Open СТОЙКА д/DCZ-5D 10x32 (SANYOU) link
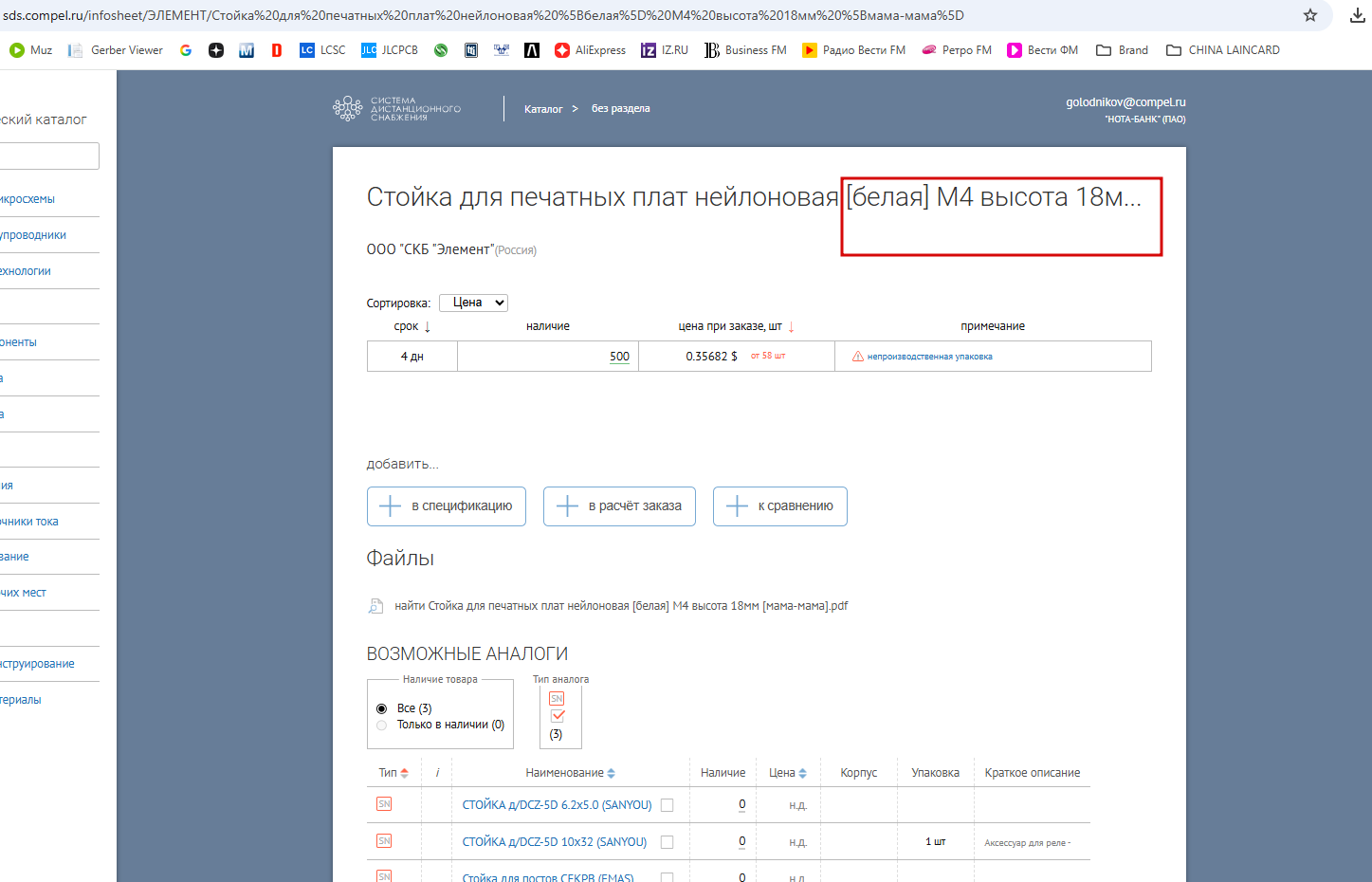 click(x=555, y=842)
